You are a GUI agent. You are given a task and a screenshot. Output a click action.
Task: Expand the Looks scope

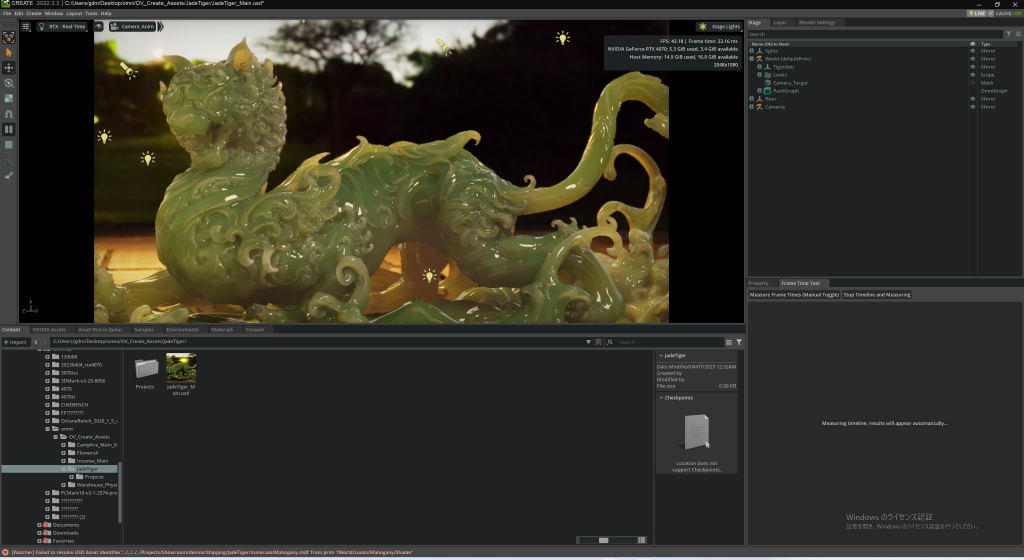(x=760, y=74)
